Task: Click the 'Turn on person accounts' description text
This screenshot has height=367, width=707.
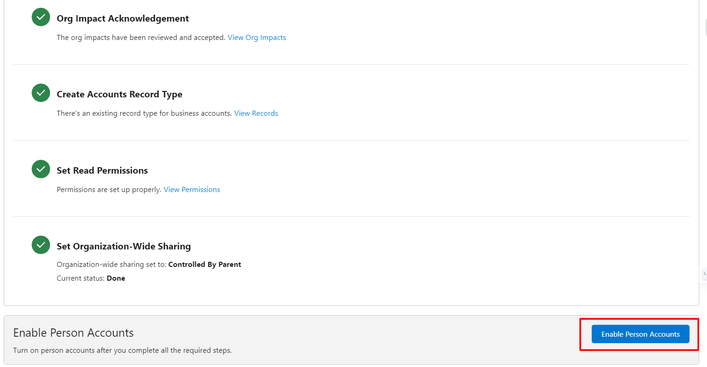Action: [122, 350]
